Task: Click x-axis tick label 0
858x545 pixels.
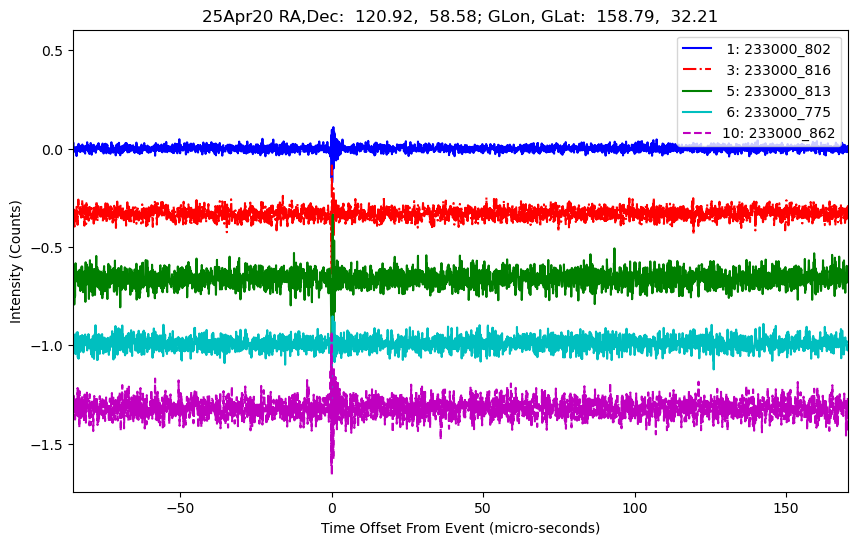Action: 332,508
